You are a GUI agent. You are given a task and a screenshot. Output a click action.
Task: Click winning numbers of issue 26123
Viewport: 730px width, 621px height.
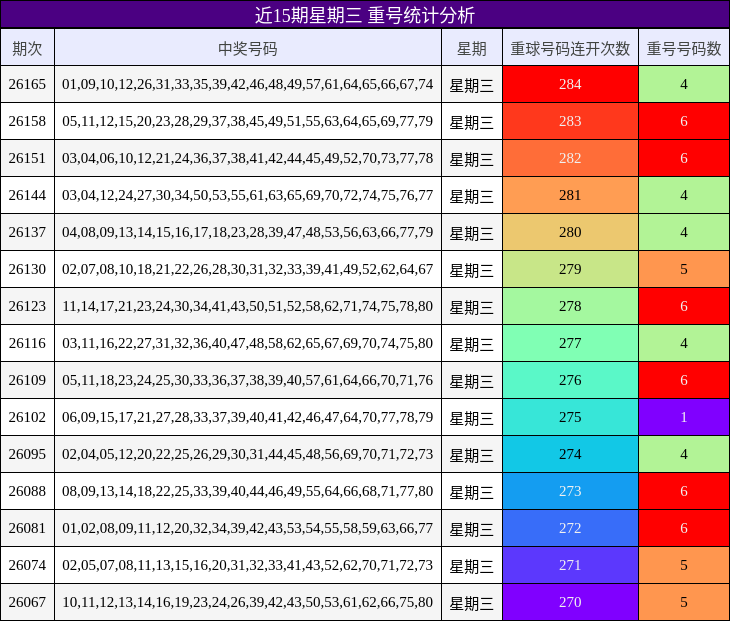pos(248,306)
